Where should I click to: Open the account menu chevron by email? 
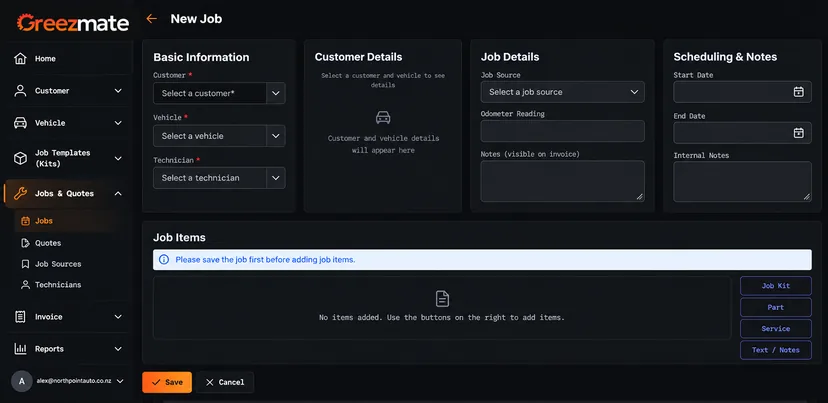click(120, 381)
